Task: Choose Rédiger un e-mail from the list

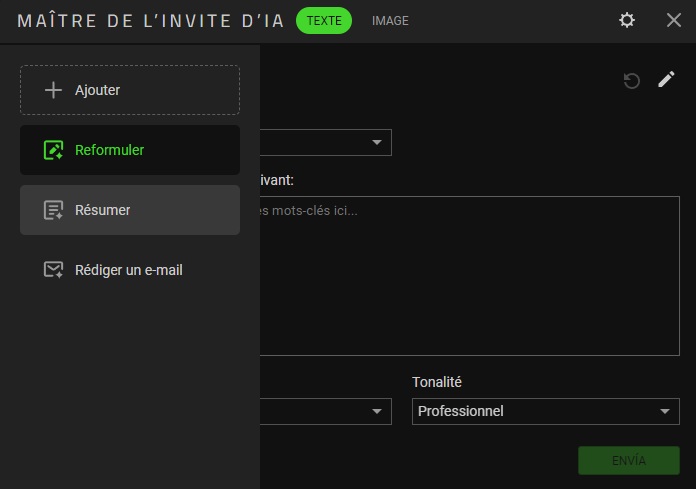Action: [130, 270]
